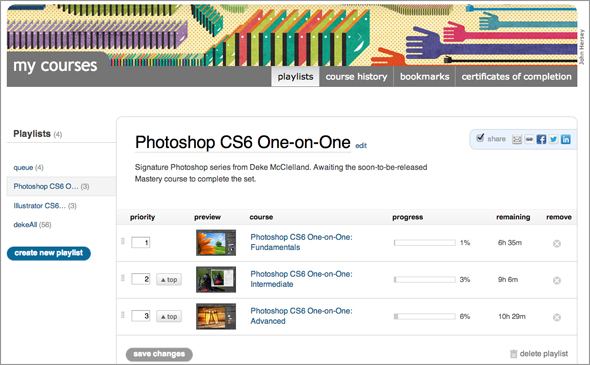The height and width of the screenshot is (365, 590).
Task: Click the 6h 35m remaining time
Action: pyautogui.click(x=510, y=243)
